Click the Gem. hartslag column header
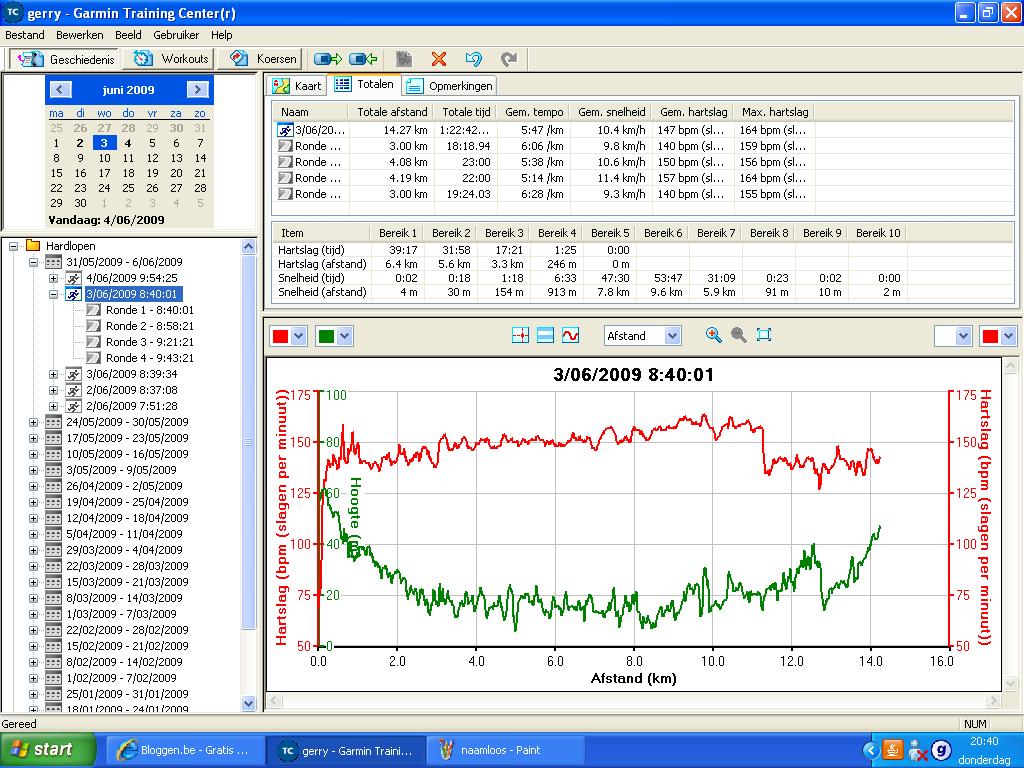 click(693, 112)
